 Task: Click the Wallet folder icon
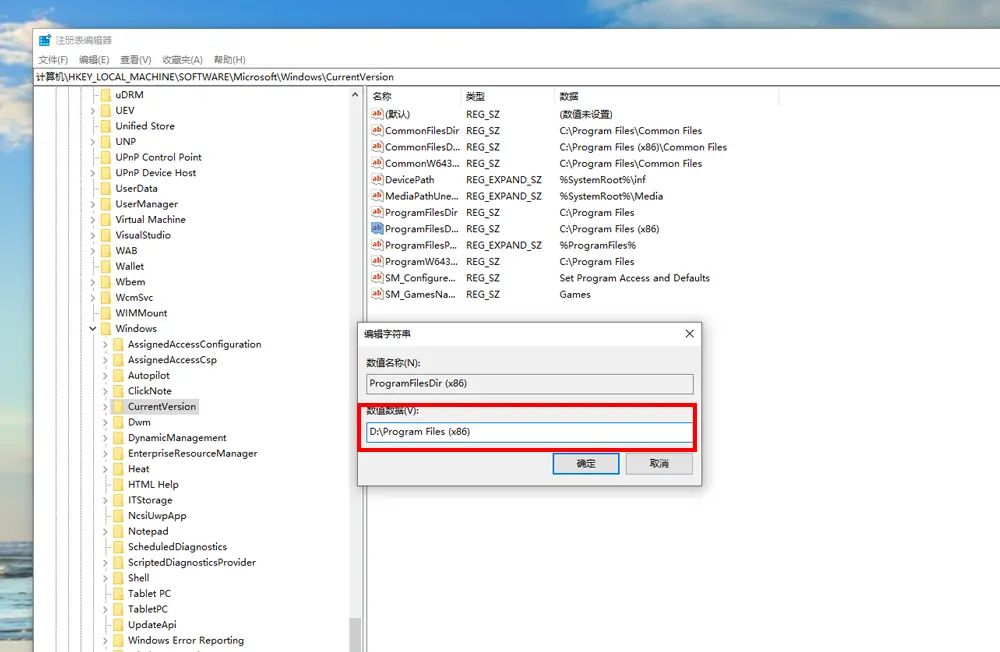pyautogui.click(x=106, y=266)
